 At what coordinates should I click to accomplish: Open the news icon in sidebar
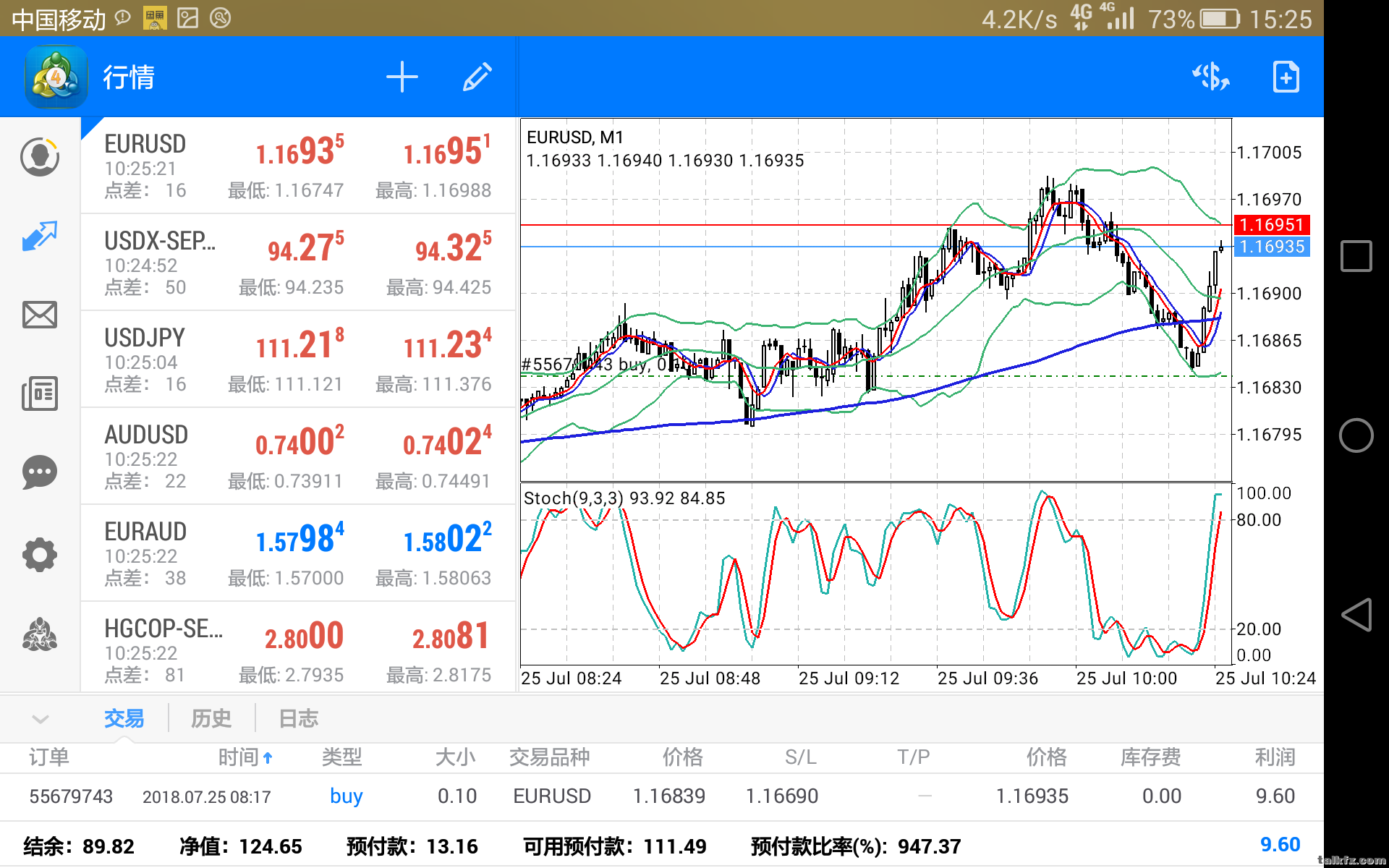pos(40,393)
